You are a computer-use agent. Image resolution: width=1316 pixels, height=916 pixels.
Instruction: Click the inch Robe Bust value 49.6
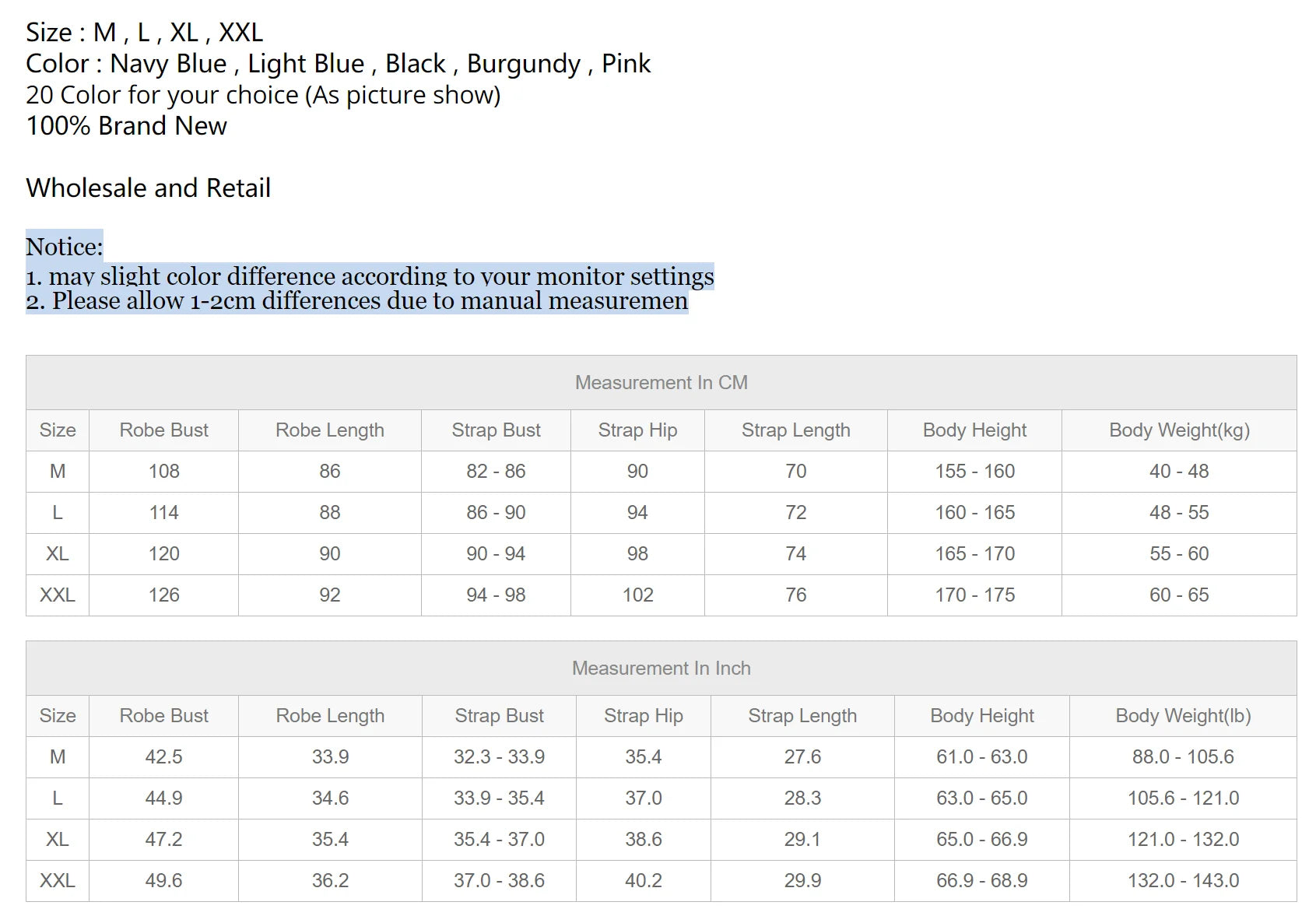163,881
